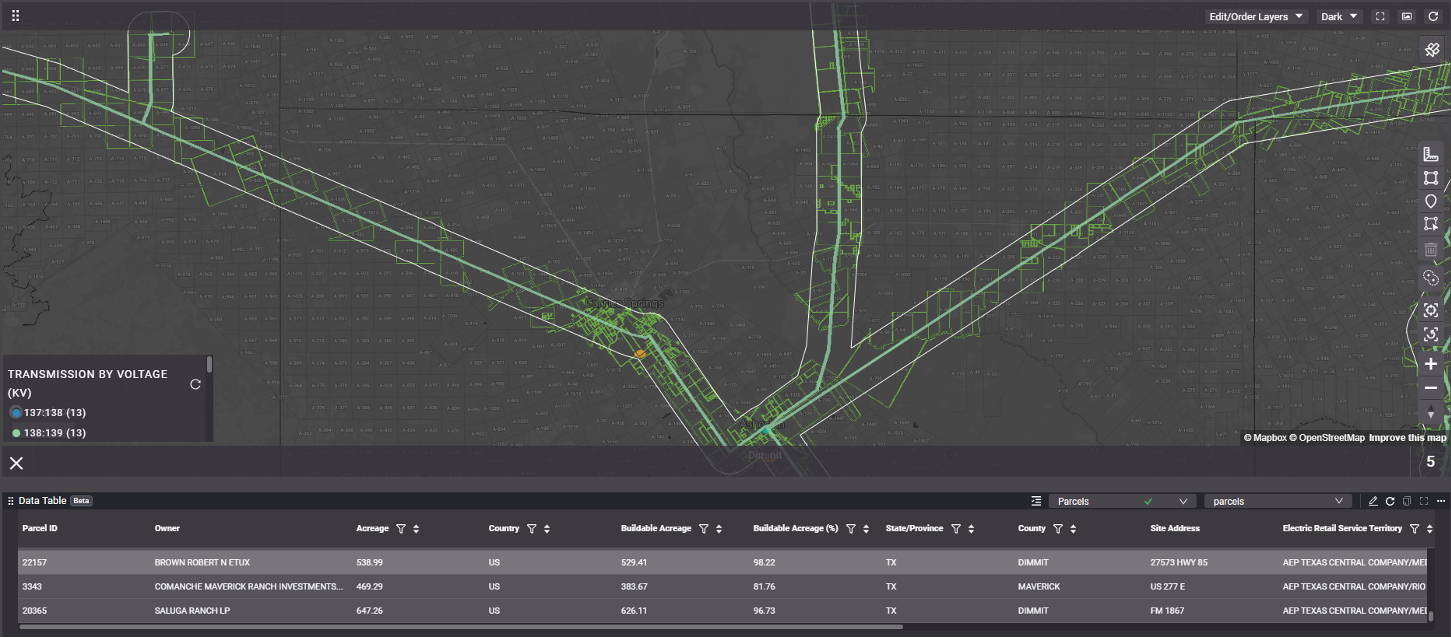1451x638 pixels.
Task: Open Data Table more options menu
Action: tap(1441, 501)
